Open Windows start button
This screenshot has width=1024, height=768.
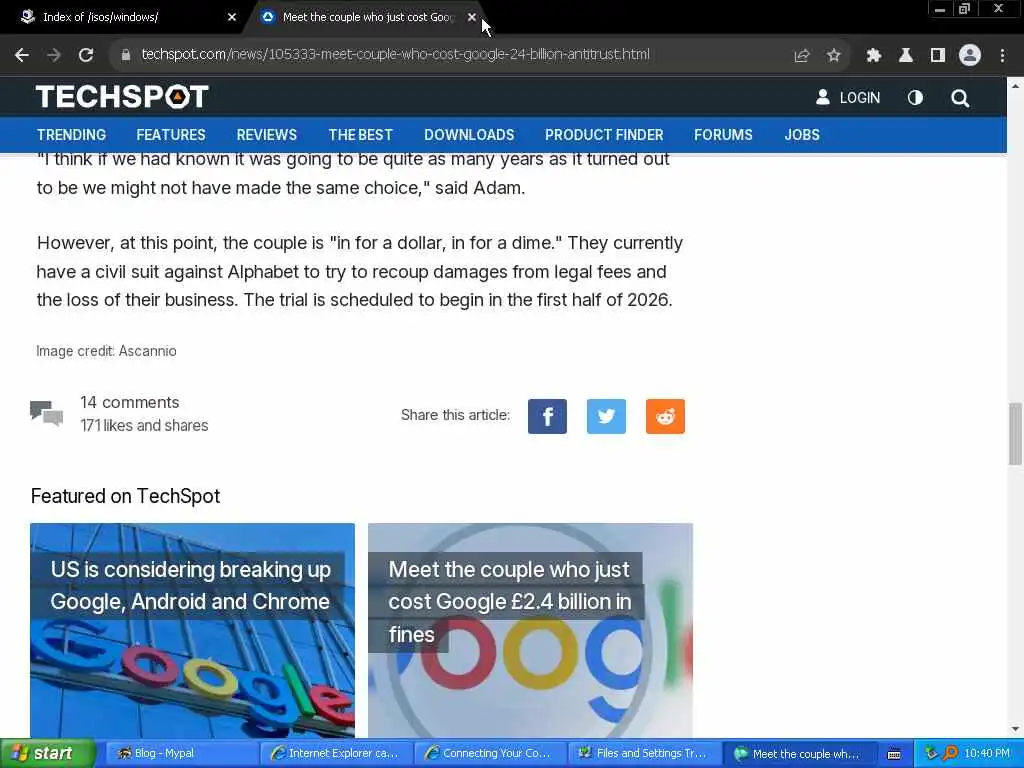click(x=48, y=753)
